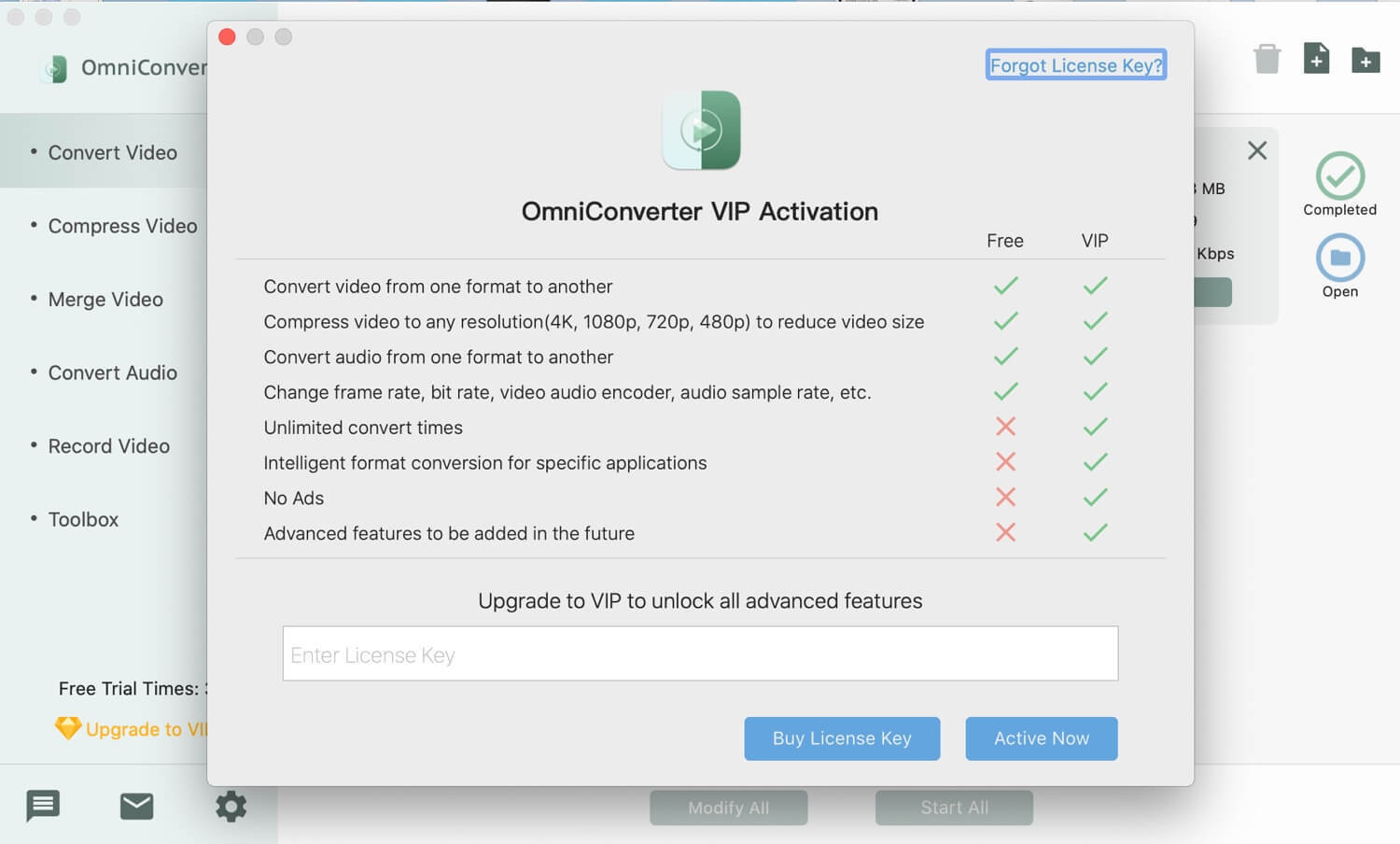Viewport: 1400px width, 844px height.
Task: Click the VIP column check for Convert video
Action: (x=1095, y=286)
